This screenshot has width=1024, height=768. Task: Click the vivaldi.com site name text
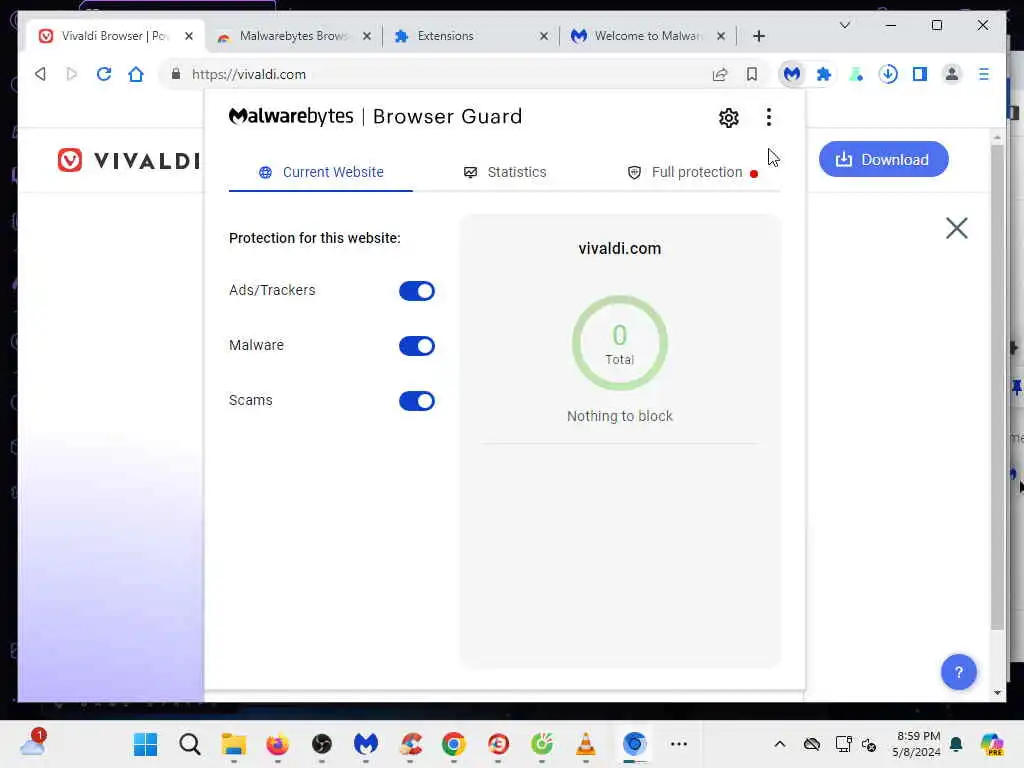click(620, 249)
